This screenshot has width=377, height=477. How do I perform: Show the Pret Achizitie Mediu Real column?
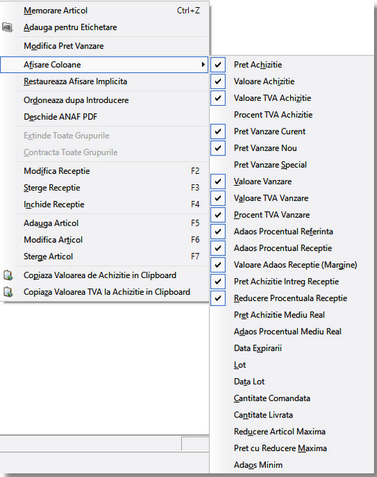point(292,315)
